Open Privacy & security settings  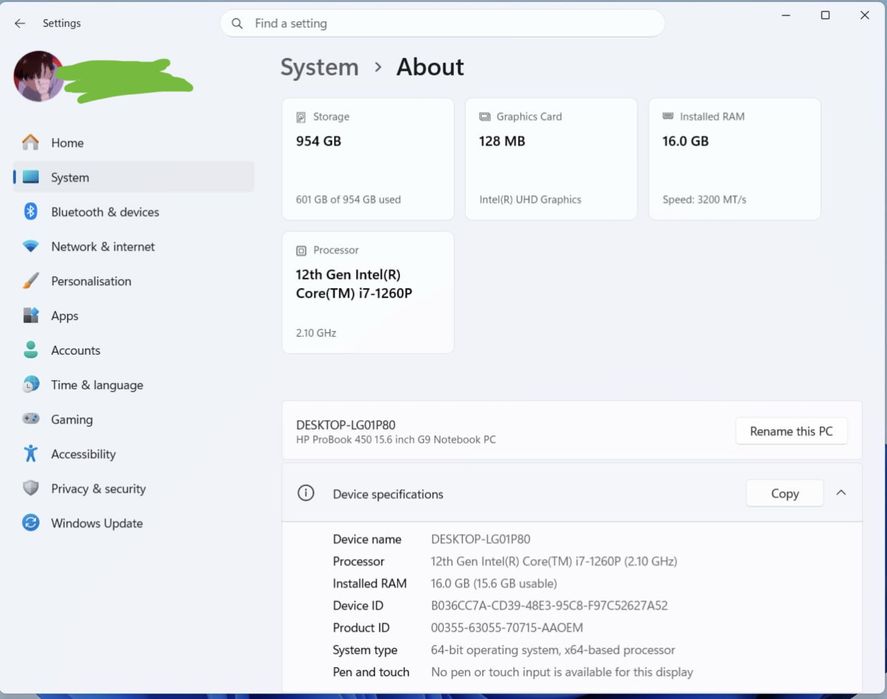(x=134, y=487)
